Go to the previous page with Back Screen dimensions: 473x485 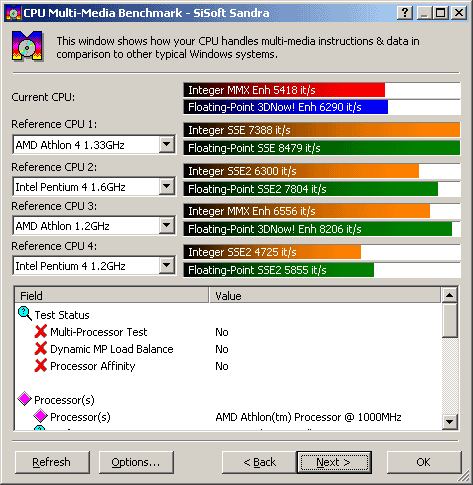click(259, 462)
